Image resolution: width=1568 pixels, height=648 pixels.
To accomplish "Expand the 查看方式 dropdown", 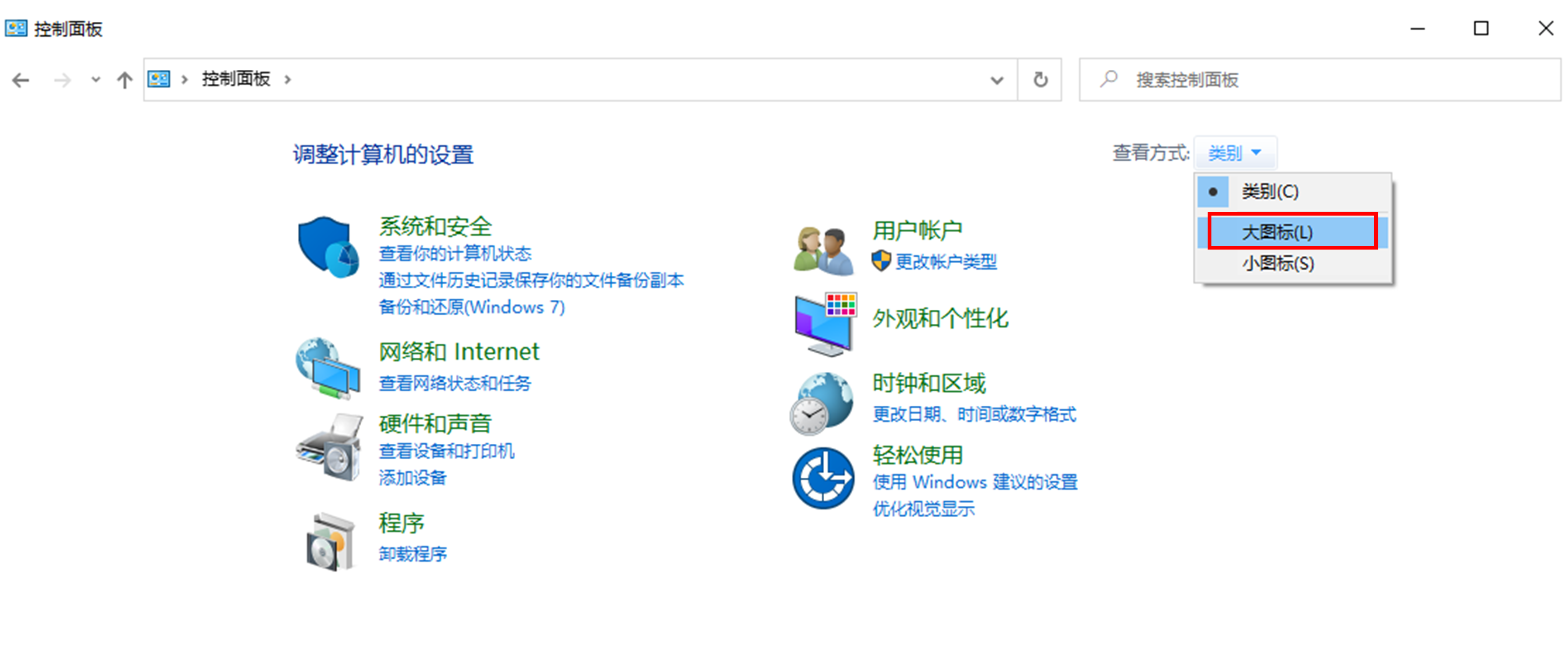I will pos(1240,153).
